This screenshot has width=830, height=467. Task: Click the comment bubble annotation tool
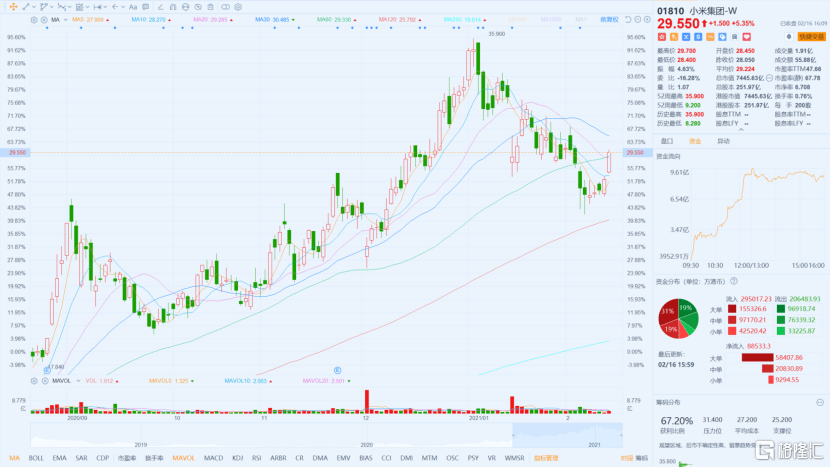[146, 7]
